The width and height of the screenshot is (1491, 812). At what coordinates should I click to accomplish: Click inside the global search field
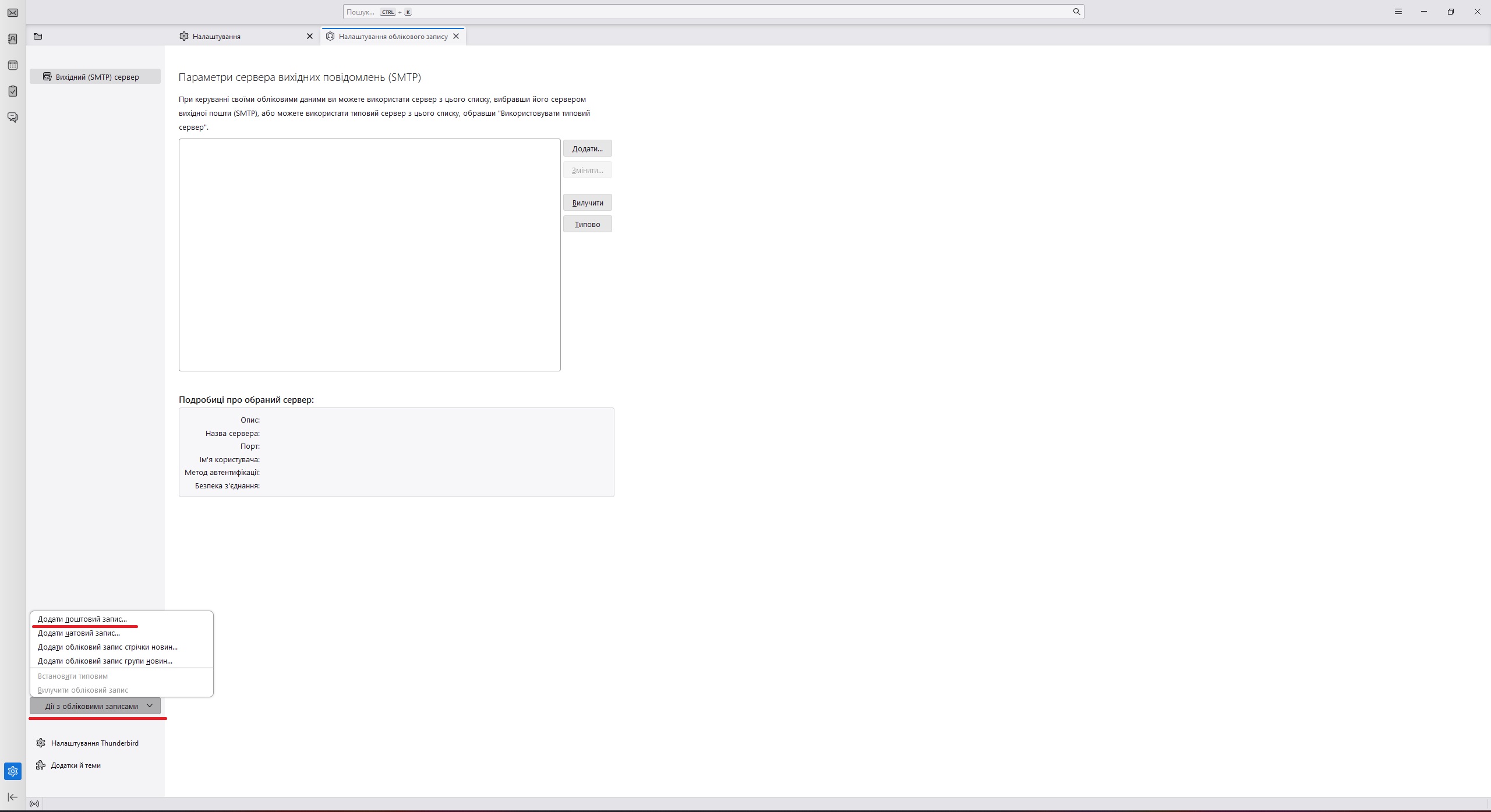pos(699,12)
